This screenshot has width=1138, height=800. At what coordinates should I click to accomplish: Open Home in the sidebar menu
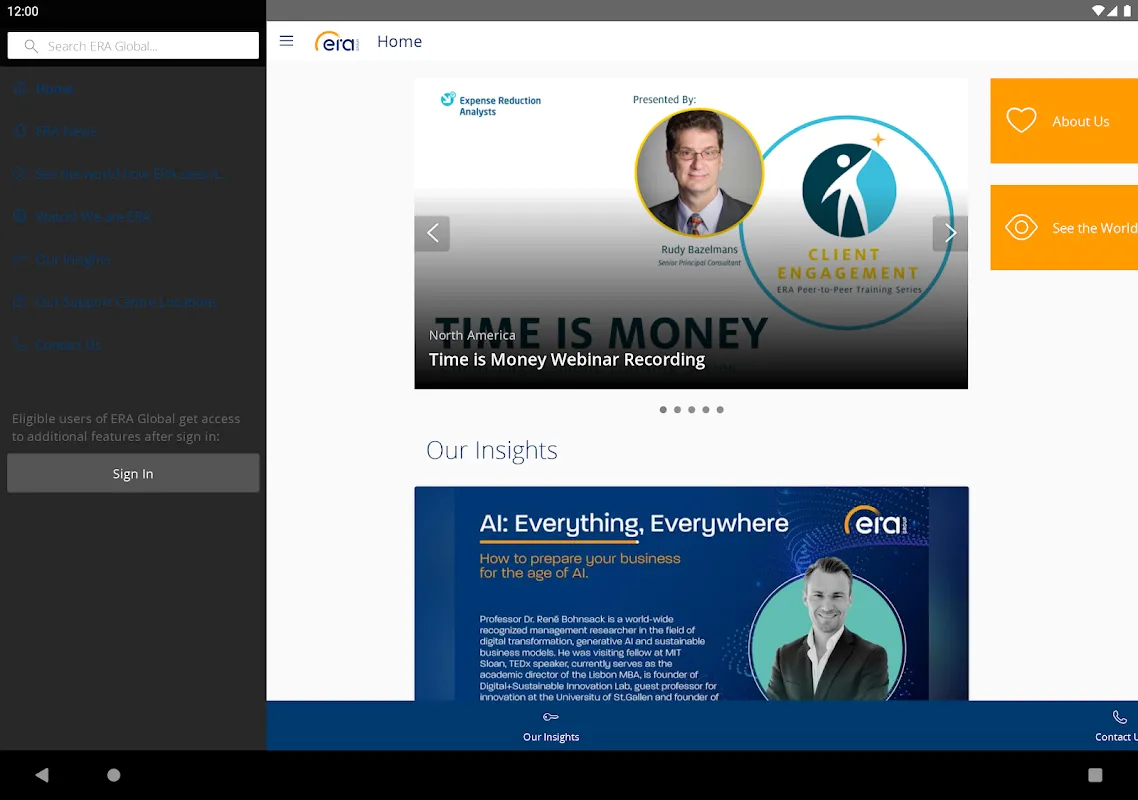pyautogui.click(x=54, y=89)
